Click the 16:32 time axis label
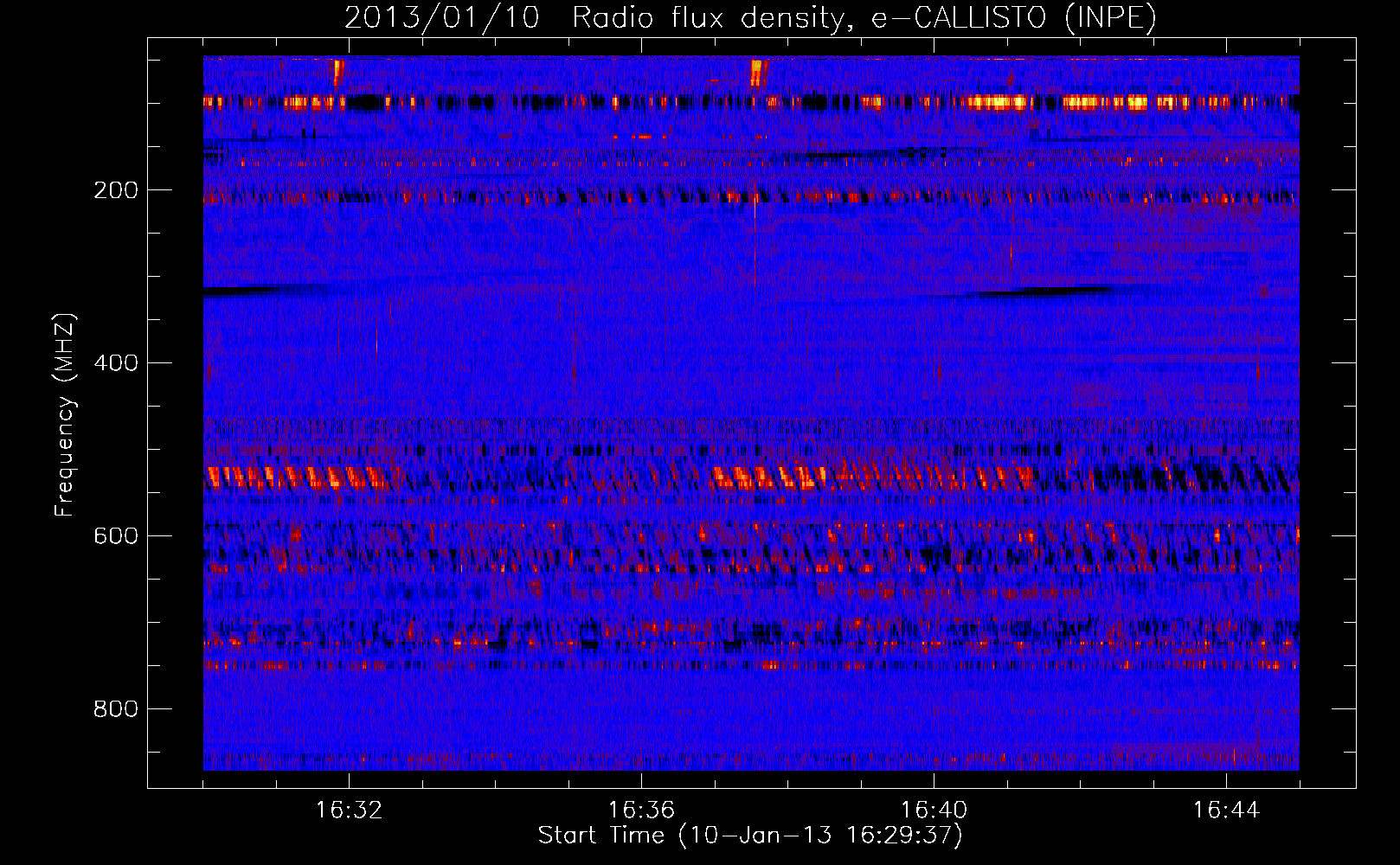The height and width of the screenshot is (865, 1400). (349, 811)
